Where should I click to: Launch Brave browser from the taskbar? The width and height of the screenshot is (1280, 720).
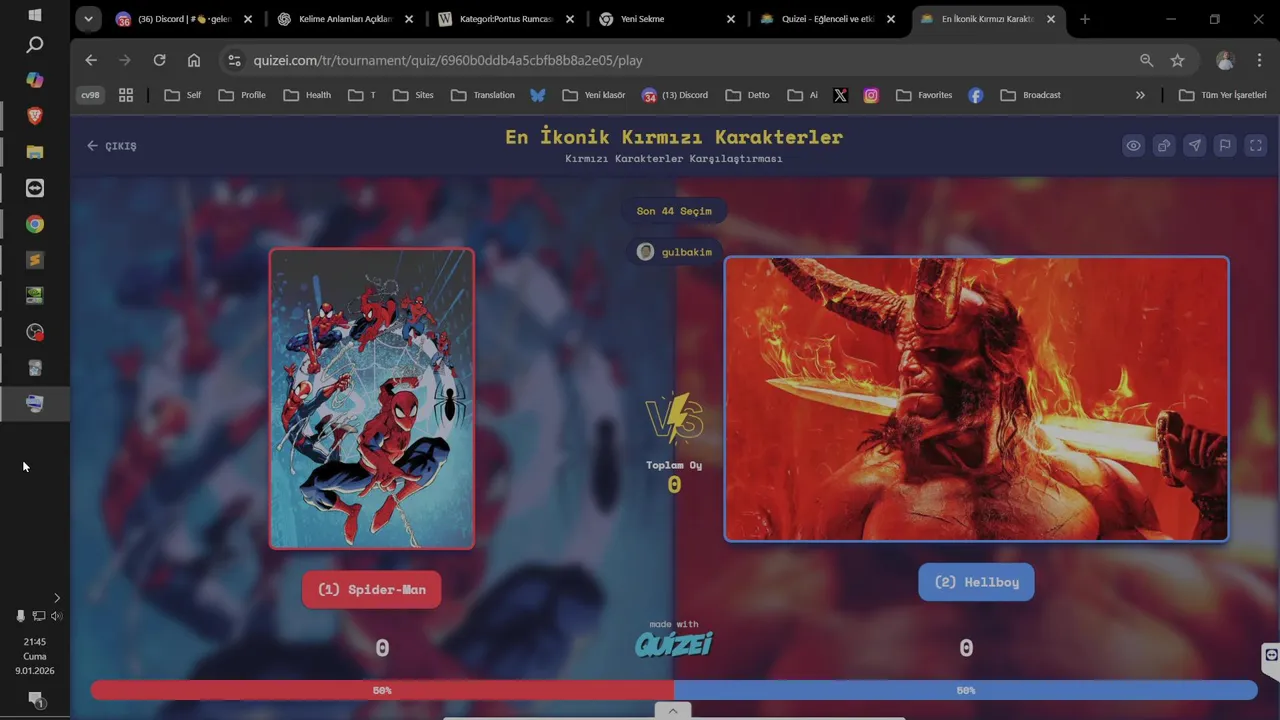35,116
